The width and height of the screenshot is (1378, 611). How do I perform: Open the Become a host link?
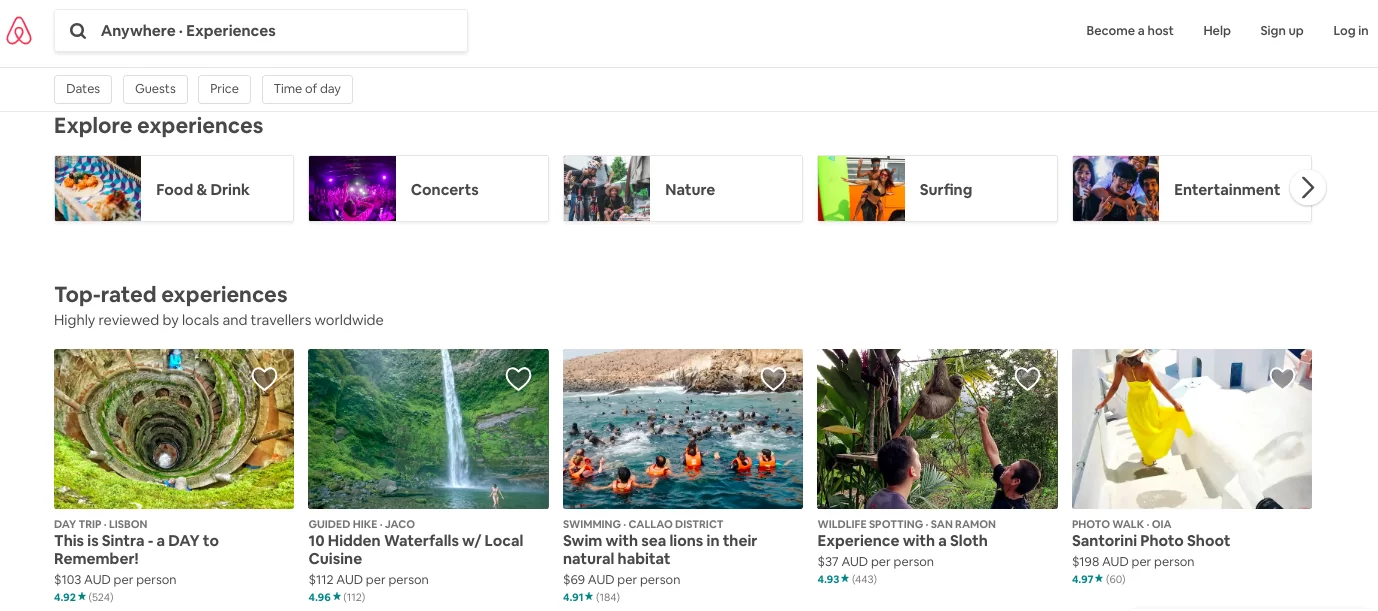(1130, 31)
